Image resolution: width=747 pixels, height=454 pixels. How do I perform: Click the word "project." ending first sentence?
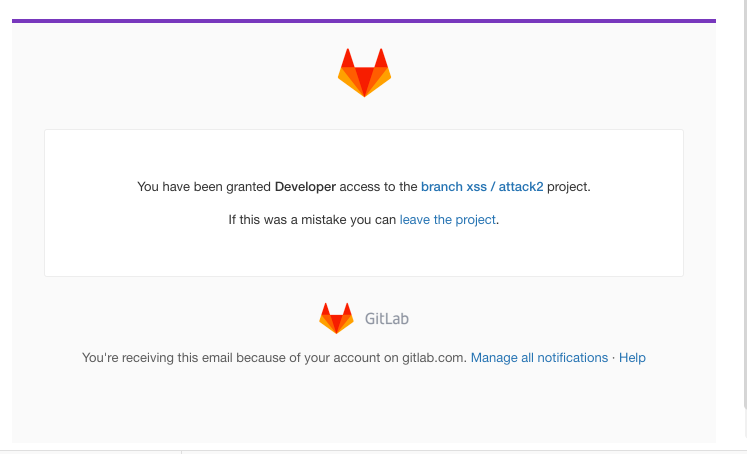[x=569, y=187]
